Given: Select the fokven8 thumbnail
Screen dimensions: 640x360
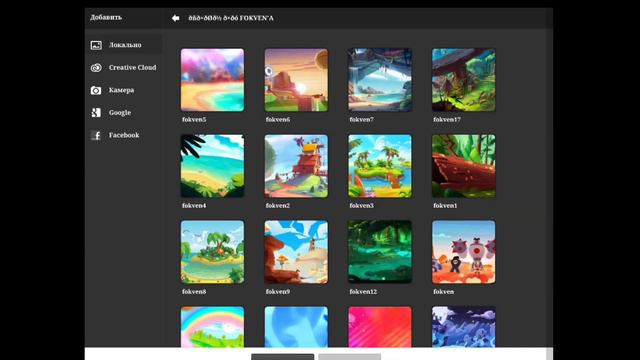Looking at the screenshot, I should pyautogui.click(x=212, y=252).
